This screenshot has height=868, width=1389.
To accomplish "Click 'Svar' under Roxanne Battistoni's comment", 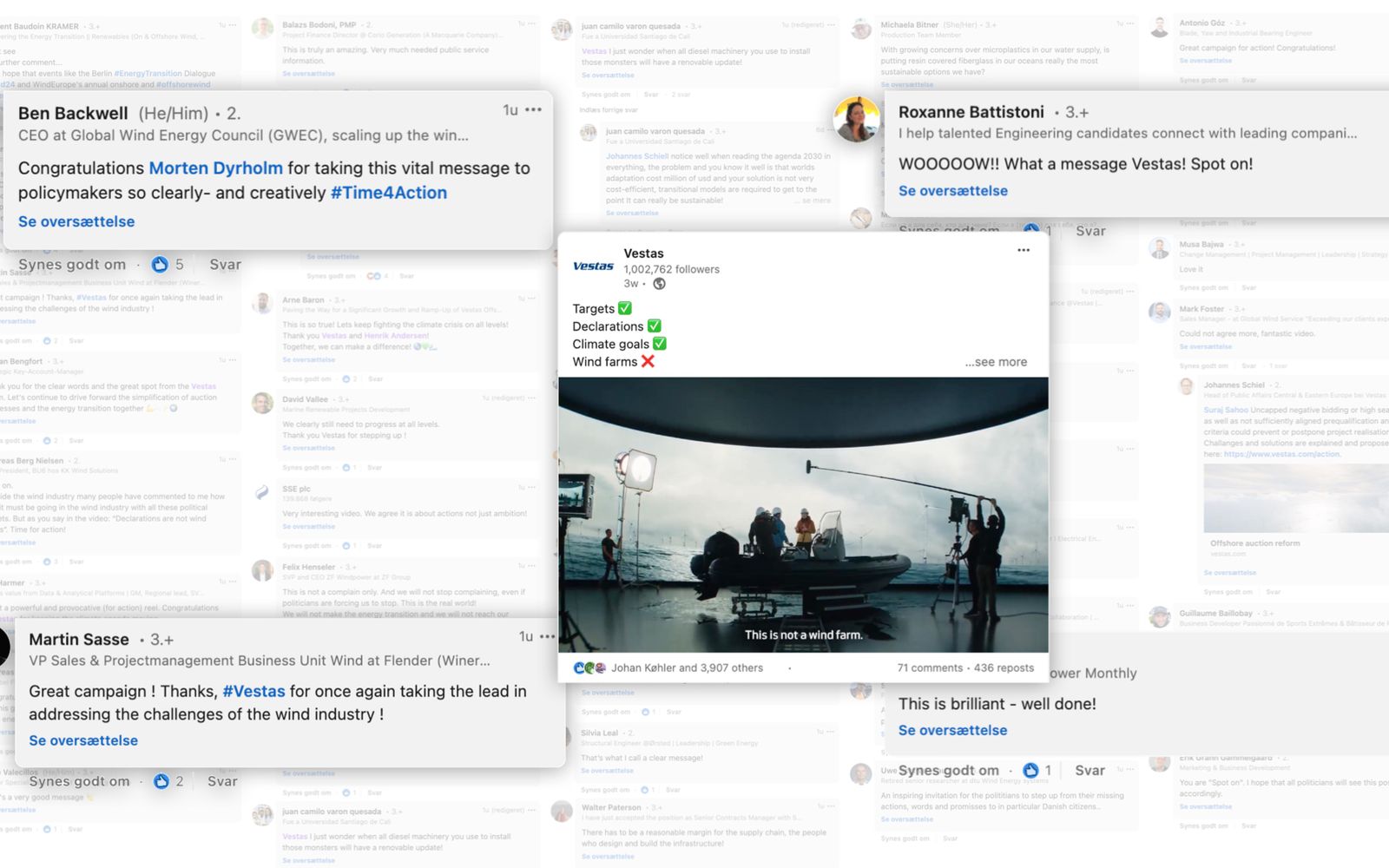I will point(1090,231).
